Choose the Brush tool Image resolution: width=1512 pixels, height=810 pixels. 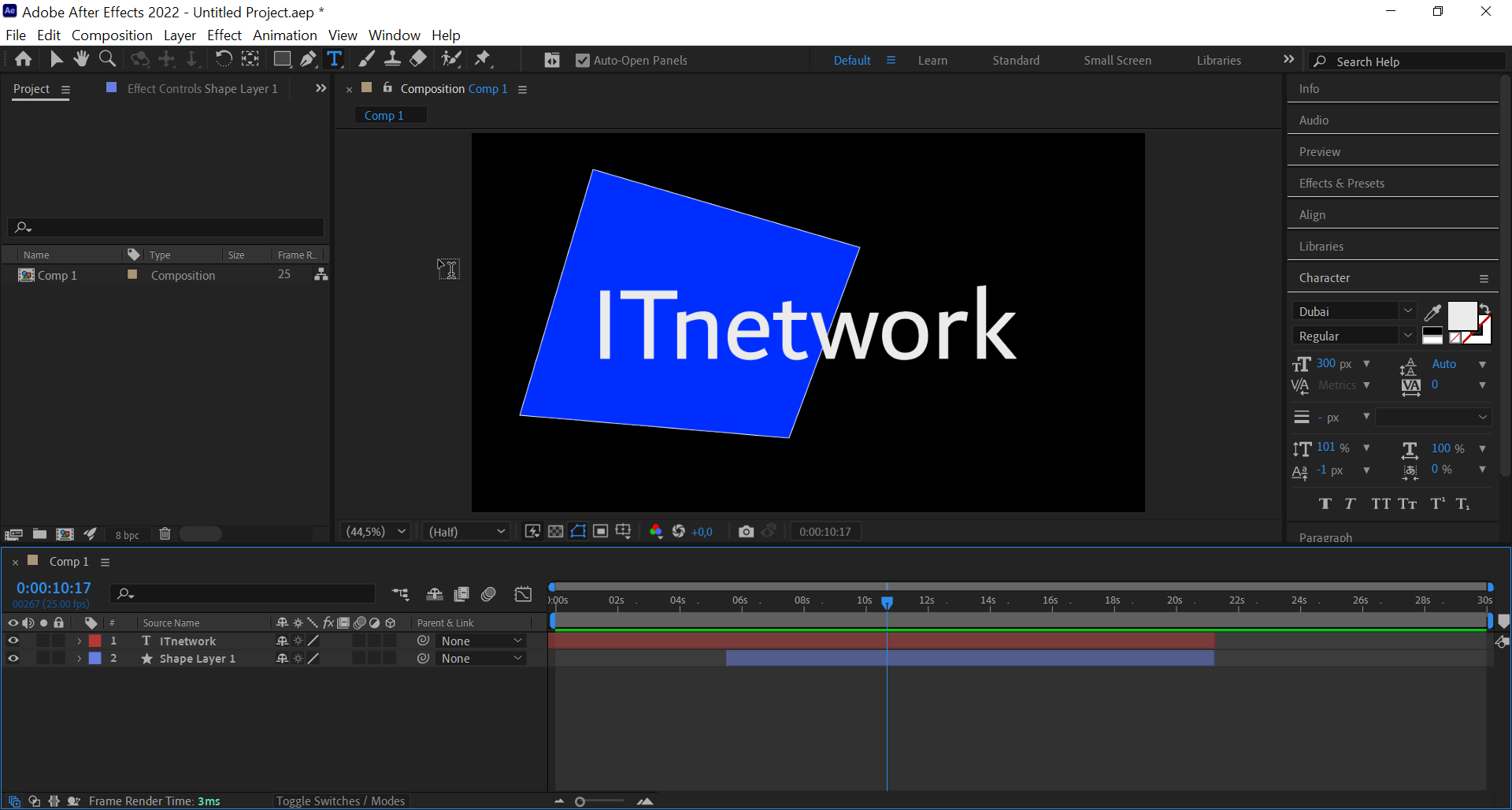366,58
